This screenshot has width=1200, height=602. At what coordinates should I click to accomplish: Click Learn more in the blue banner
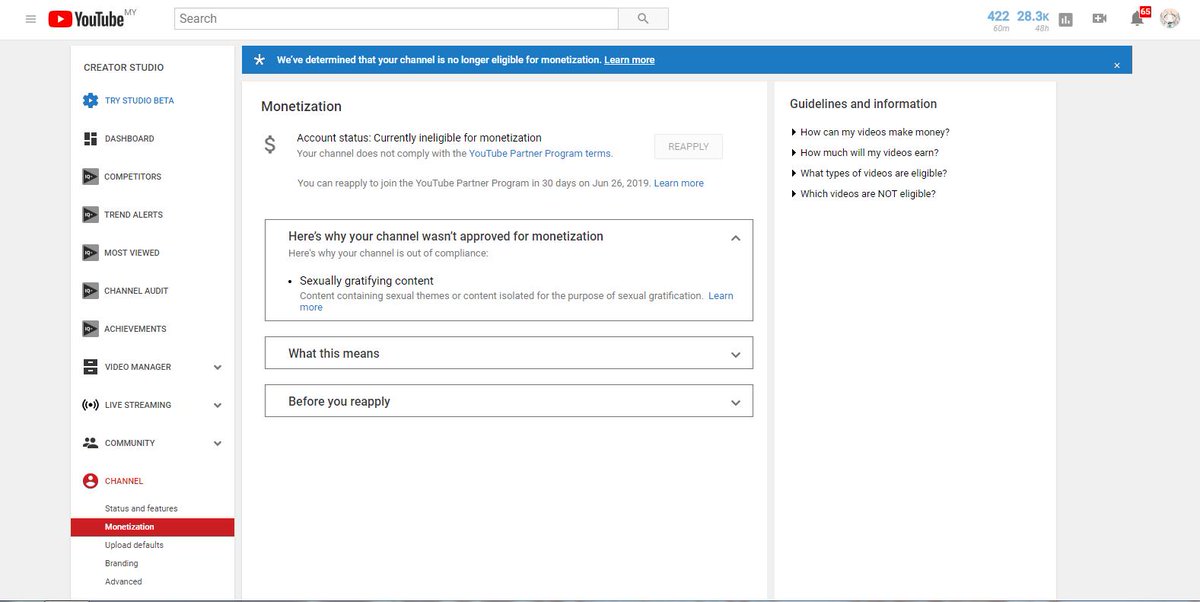[629, 60]
